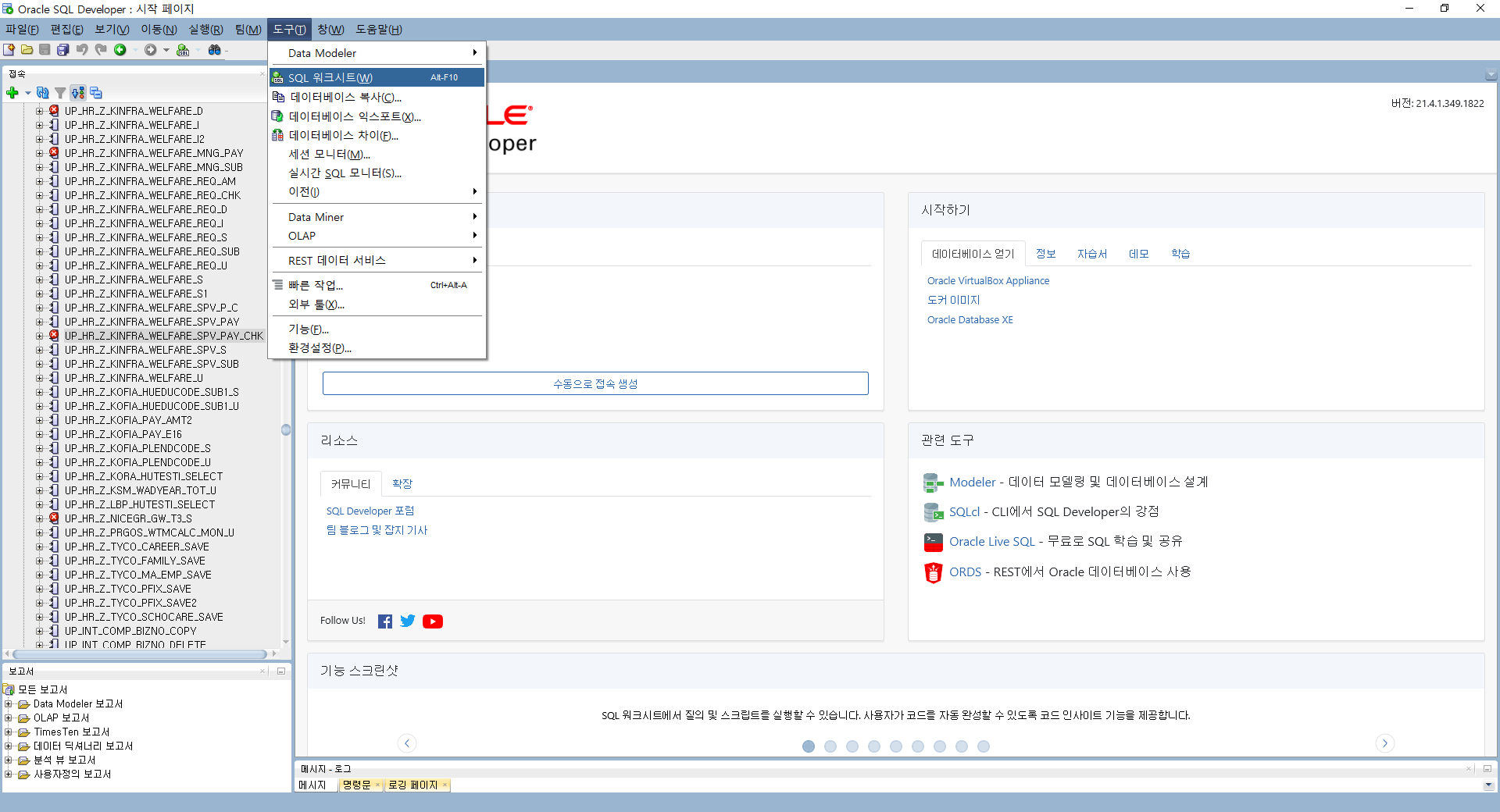
Task: Select the second carousel dot indicator
Action: coord(830,746)
